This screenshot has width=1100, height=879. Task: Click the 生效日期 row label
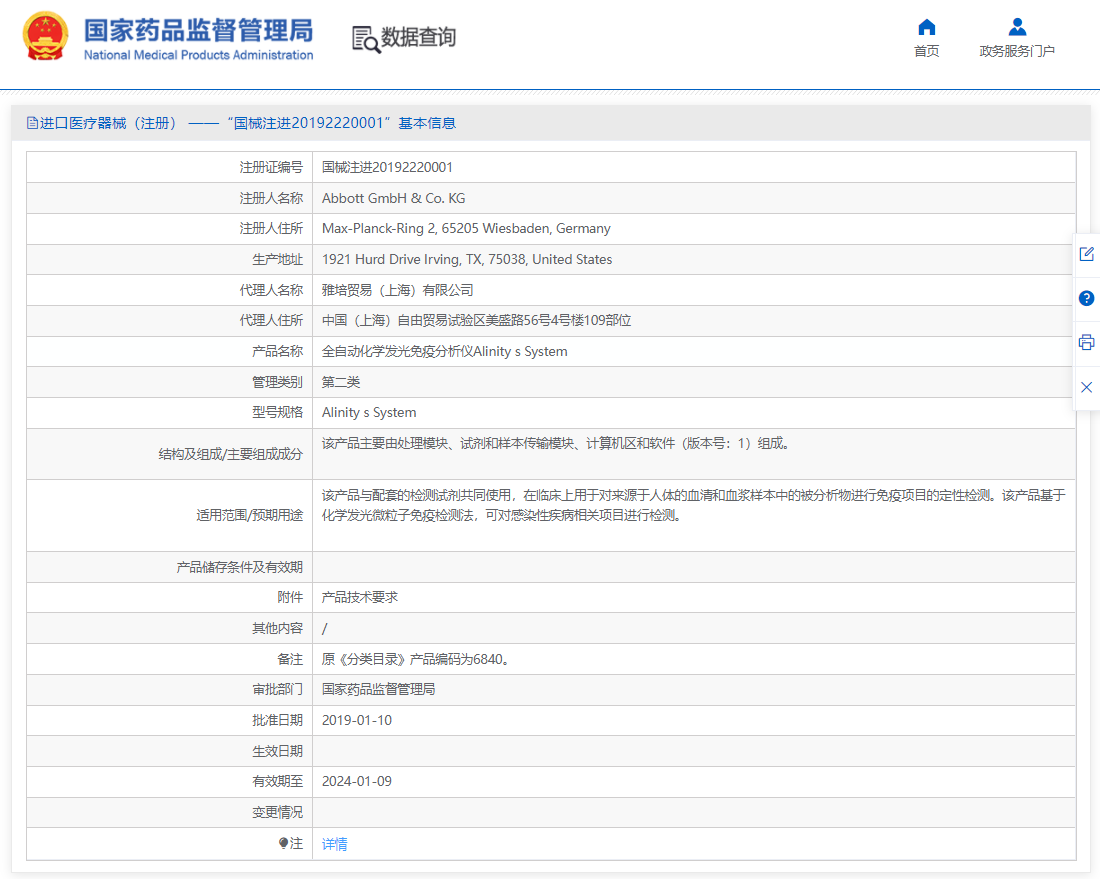(278, 751)
